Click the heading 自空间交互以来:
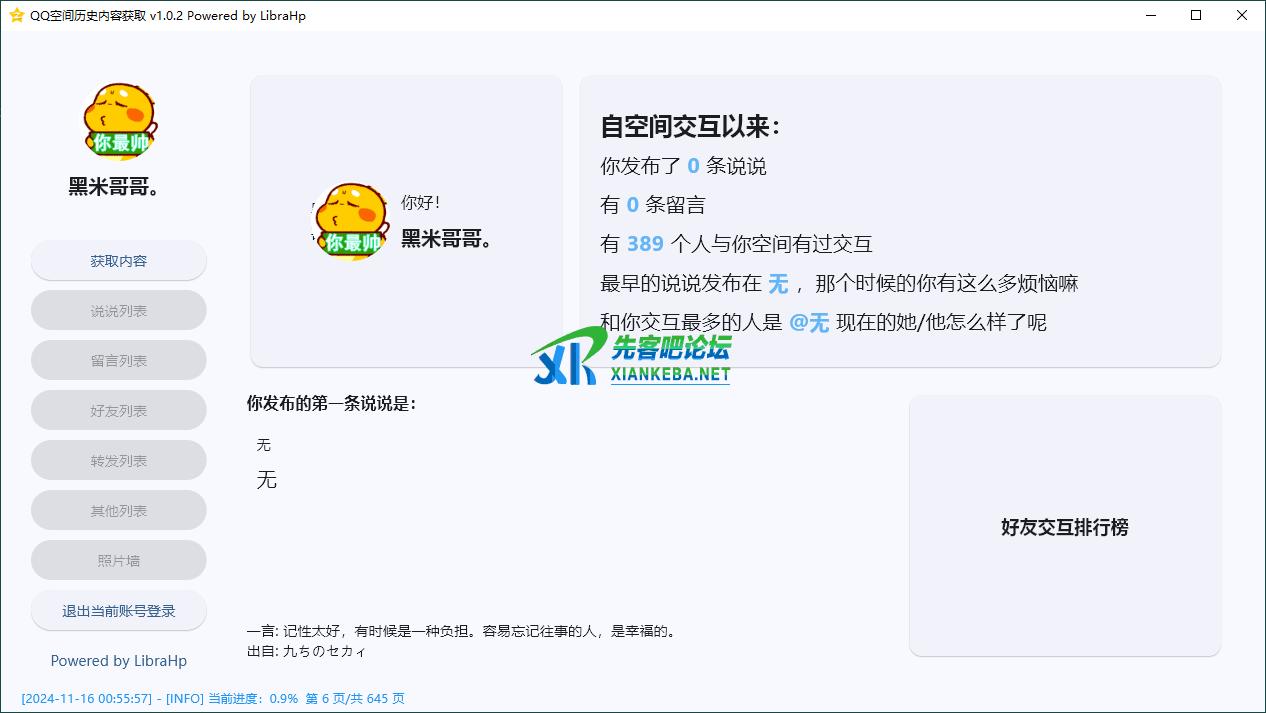 coord(690,127)
